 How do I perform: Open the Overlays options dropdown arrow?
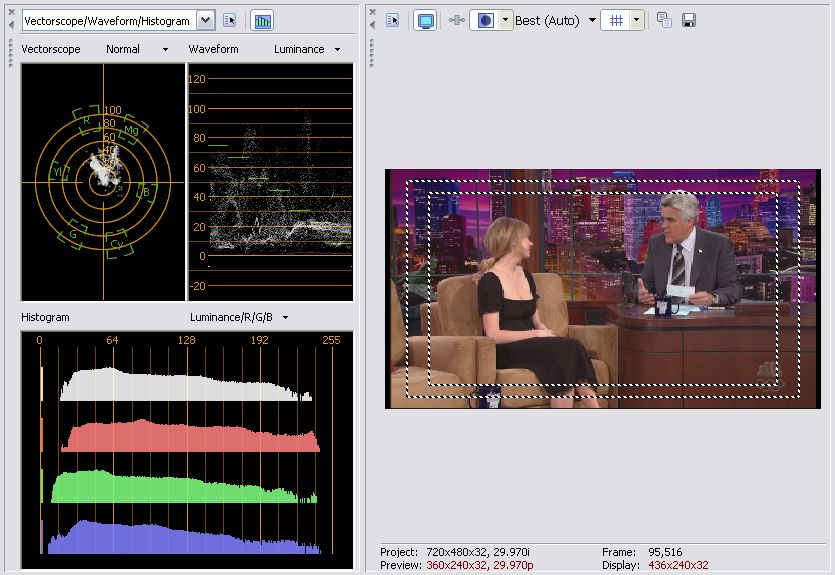636,21
